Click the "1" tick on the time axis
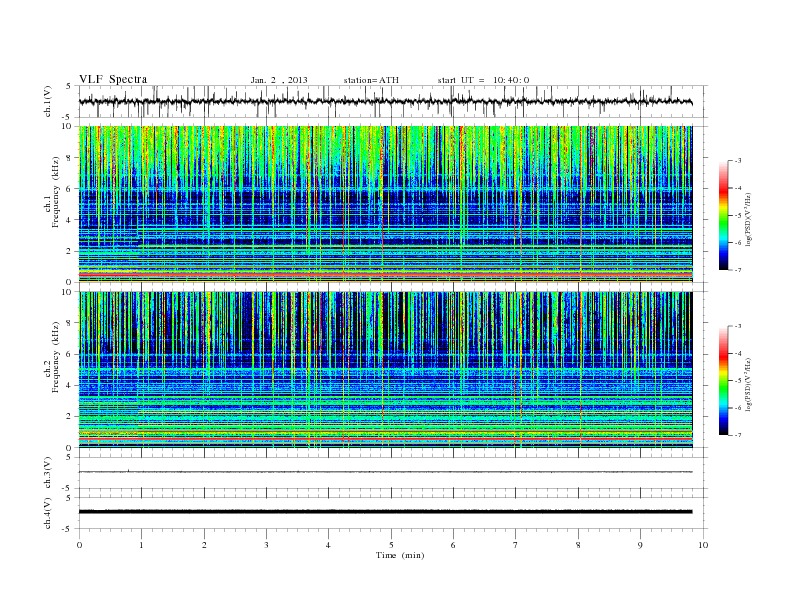792x612 pixels. click(141, 545)
